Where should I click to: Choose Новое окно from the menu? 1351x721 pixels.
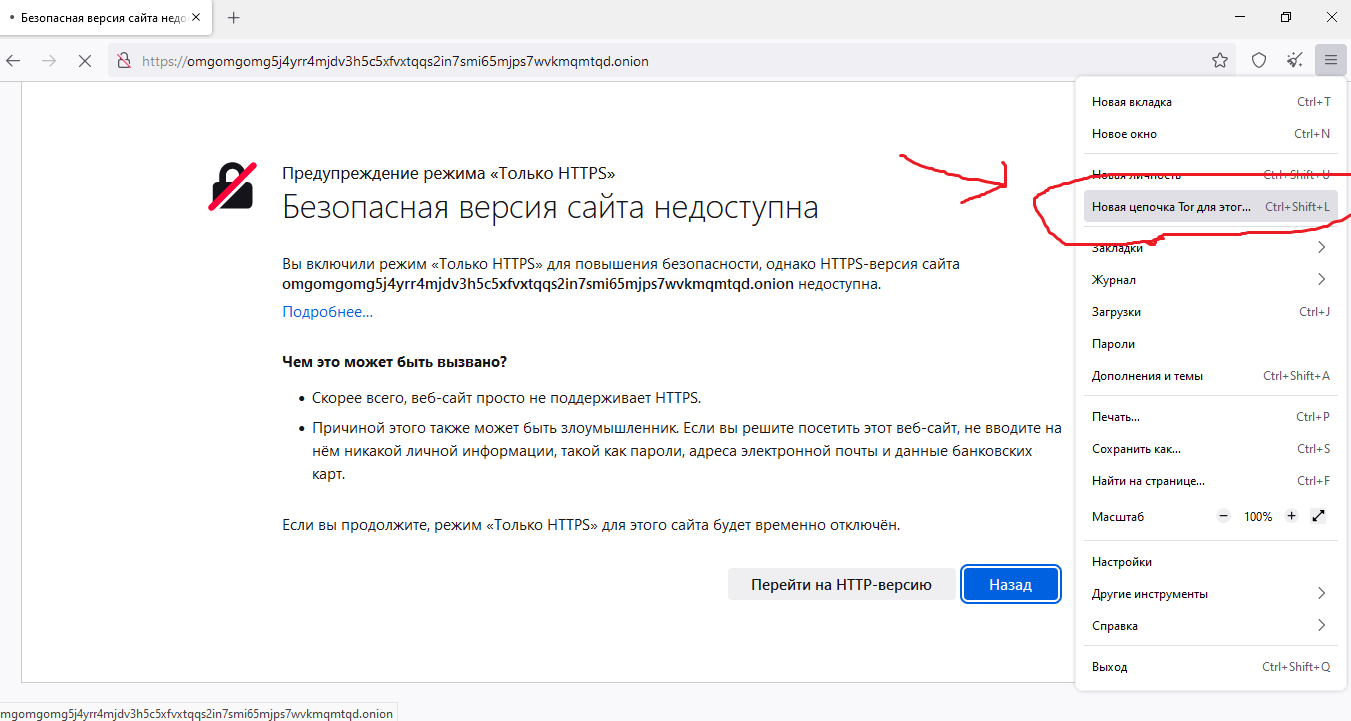pos(1210,134)
